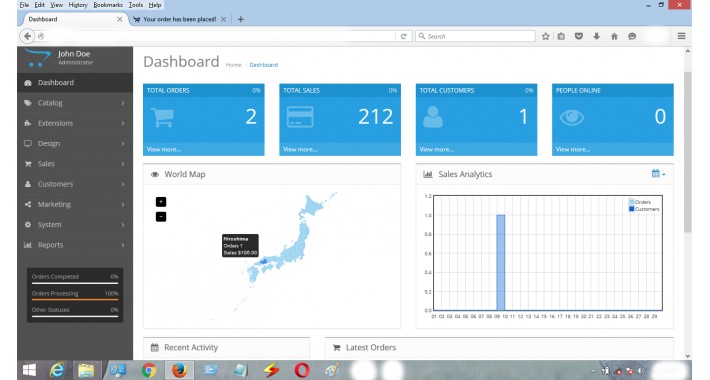Image resolution: width=710 pixels, height=380 pixels.
Task: Expand the Sales menu chevron
Action: (123, 164)
